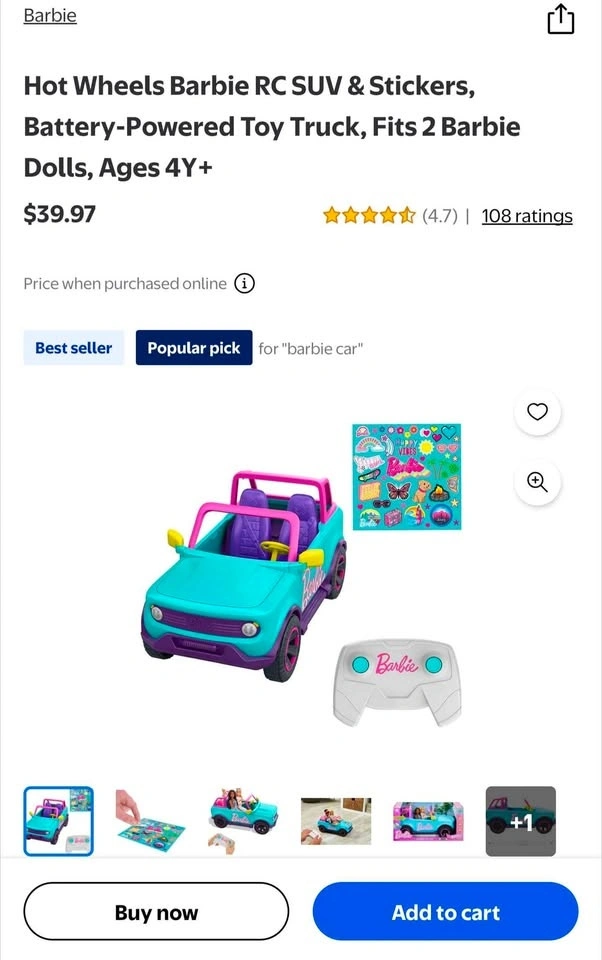Select packaged box thumbnail

click(428, 821)
